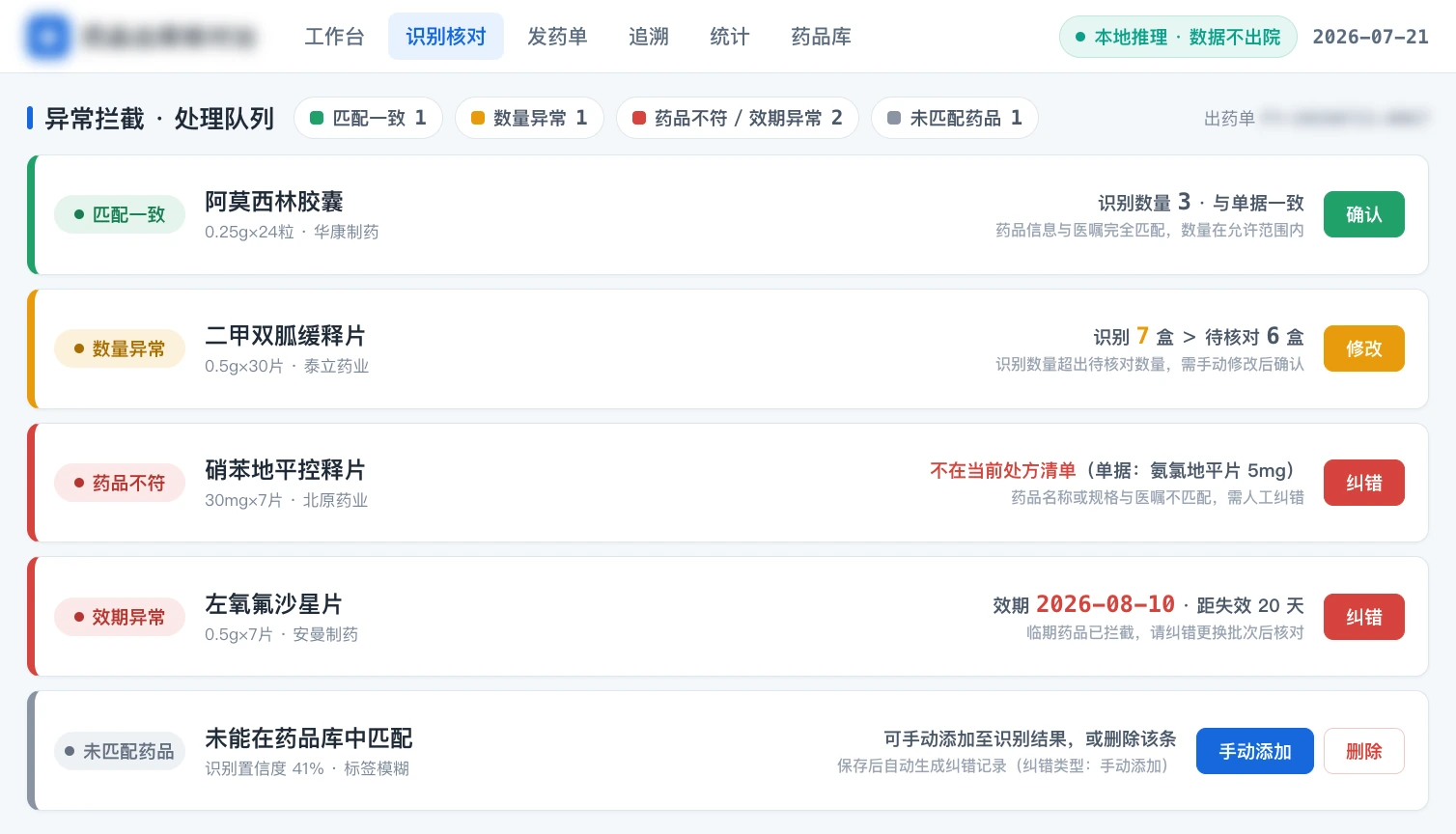Click the 删除 button
Image resolution: width=1456 pixels, height=834 pixels.
point(1363,751)
